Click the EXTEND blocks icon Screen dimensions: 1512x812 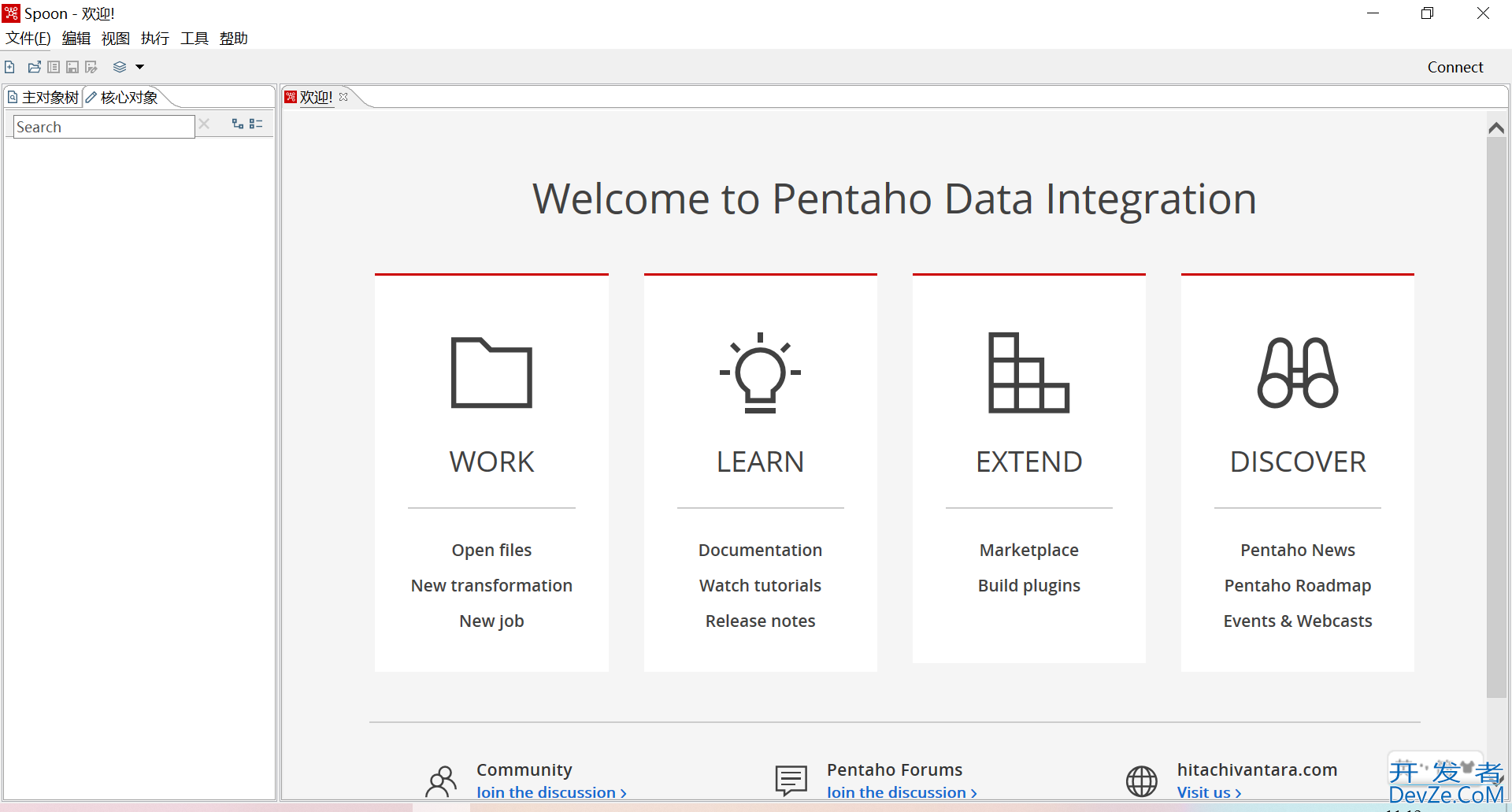tap(1028, 373)
